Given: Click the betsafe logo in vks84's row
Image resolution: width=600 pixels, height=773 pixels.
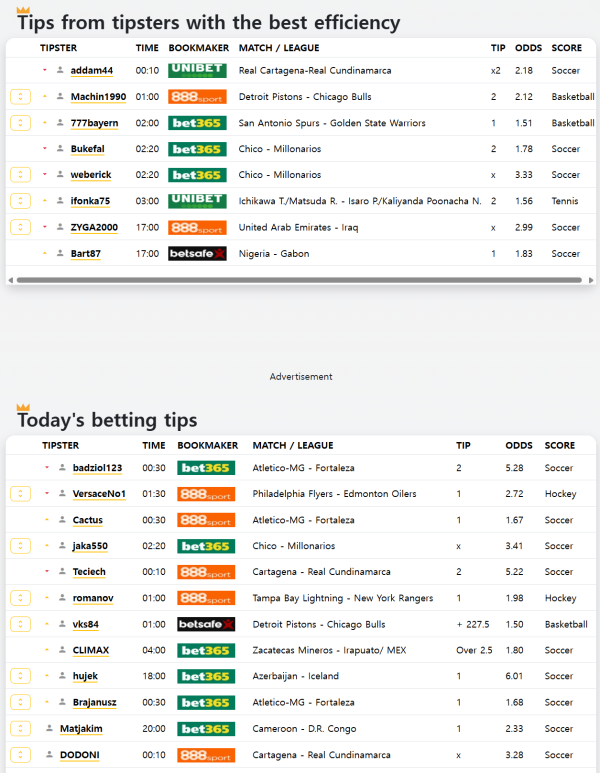Looking at the screenshot, I should coord(206,625).
